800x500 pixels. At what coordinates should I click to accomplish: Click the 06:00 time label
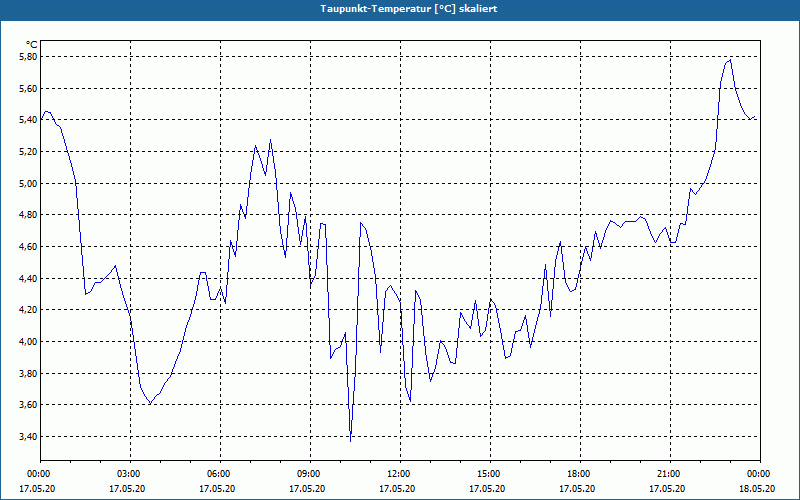pyautogui.click(x=217, y=474)
